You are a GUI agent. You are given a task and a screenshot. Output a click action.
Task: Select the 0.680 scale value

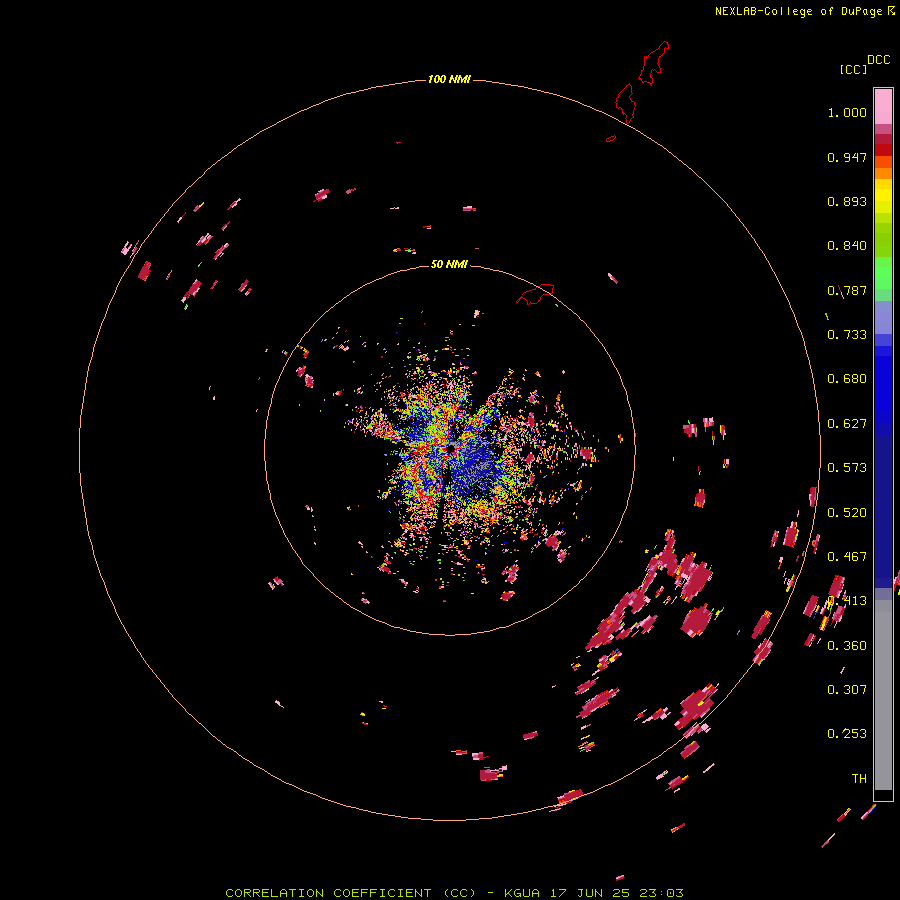pos(847,379)
